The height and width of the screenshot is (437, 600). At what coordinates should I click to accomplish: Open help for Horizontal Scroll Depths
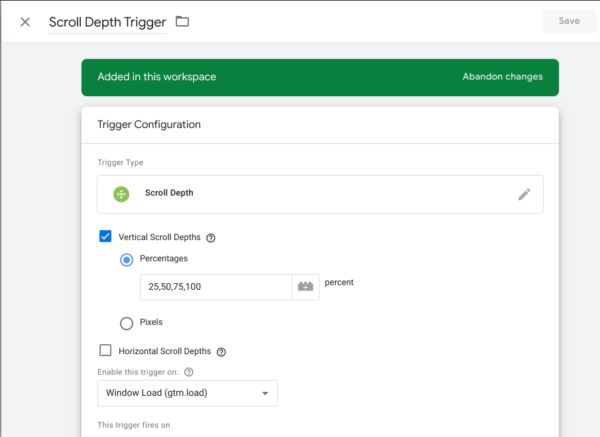click(x=221, y=351)
